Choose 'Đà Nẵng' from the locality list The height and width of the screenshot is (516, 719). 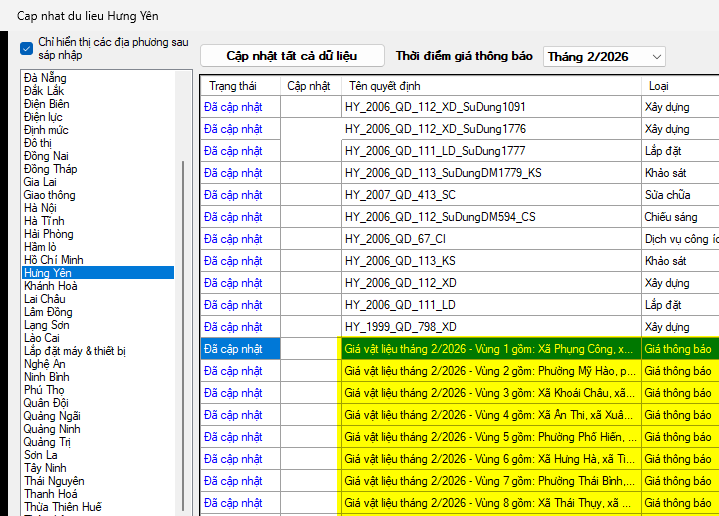pos(45,78)
